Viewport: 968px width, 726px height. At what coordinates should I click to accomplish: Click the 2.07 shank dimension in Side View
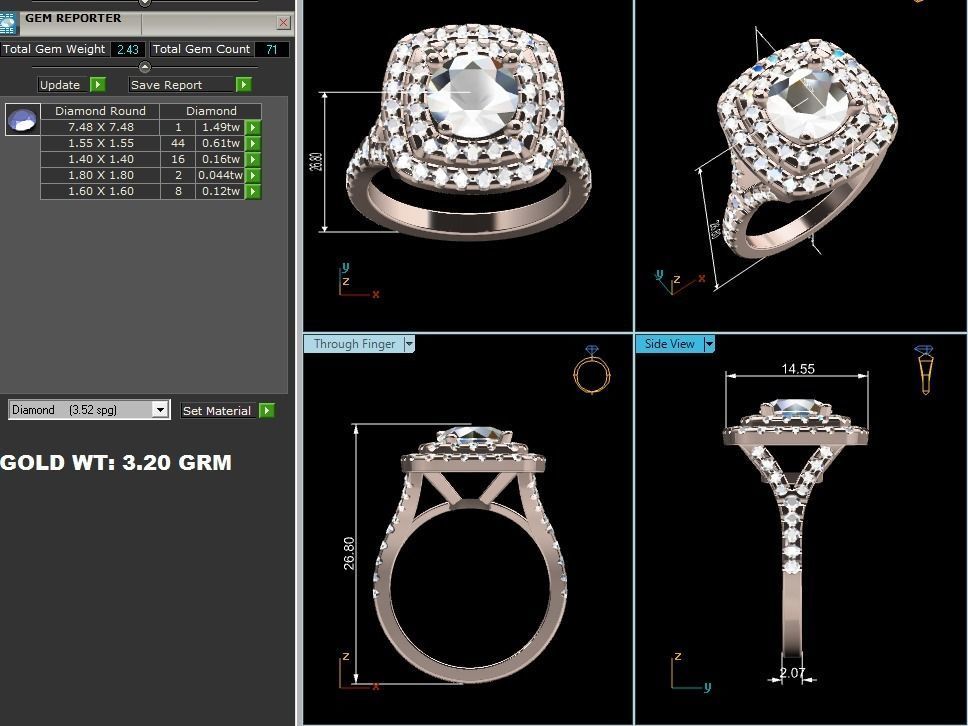(792, 673)
